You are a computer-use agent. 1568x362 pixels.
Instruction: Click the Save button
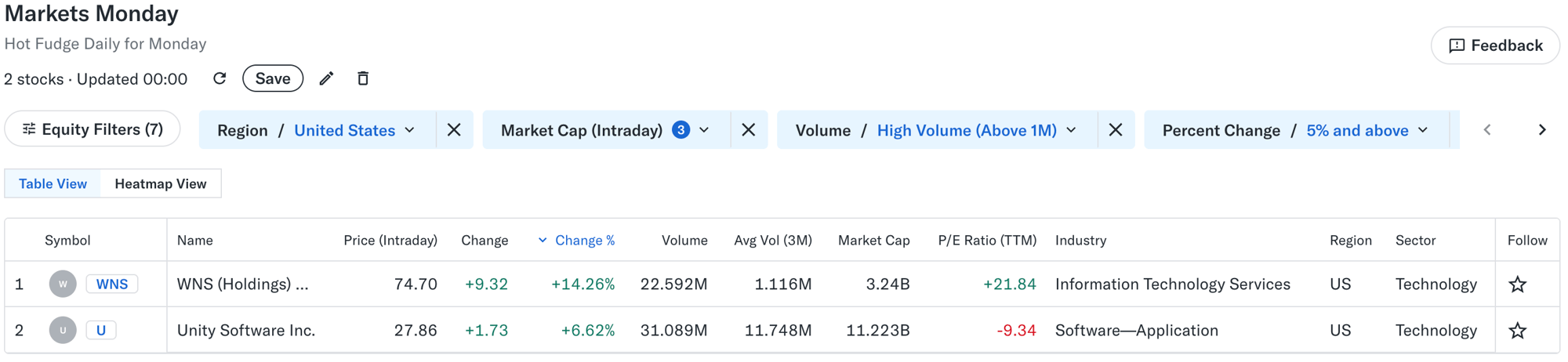273,78
